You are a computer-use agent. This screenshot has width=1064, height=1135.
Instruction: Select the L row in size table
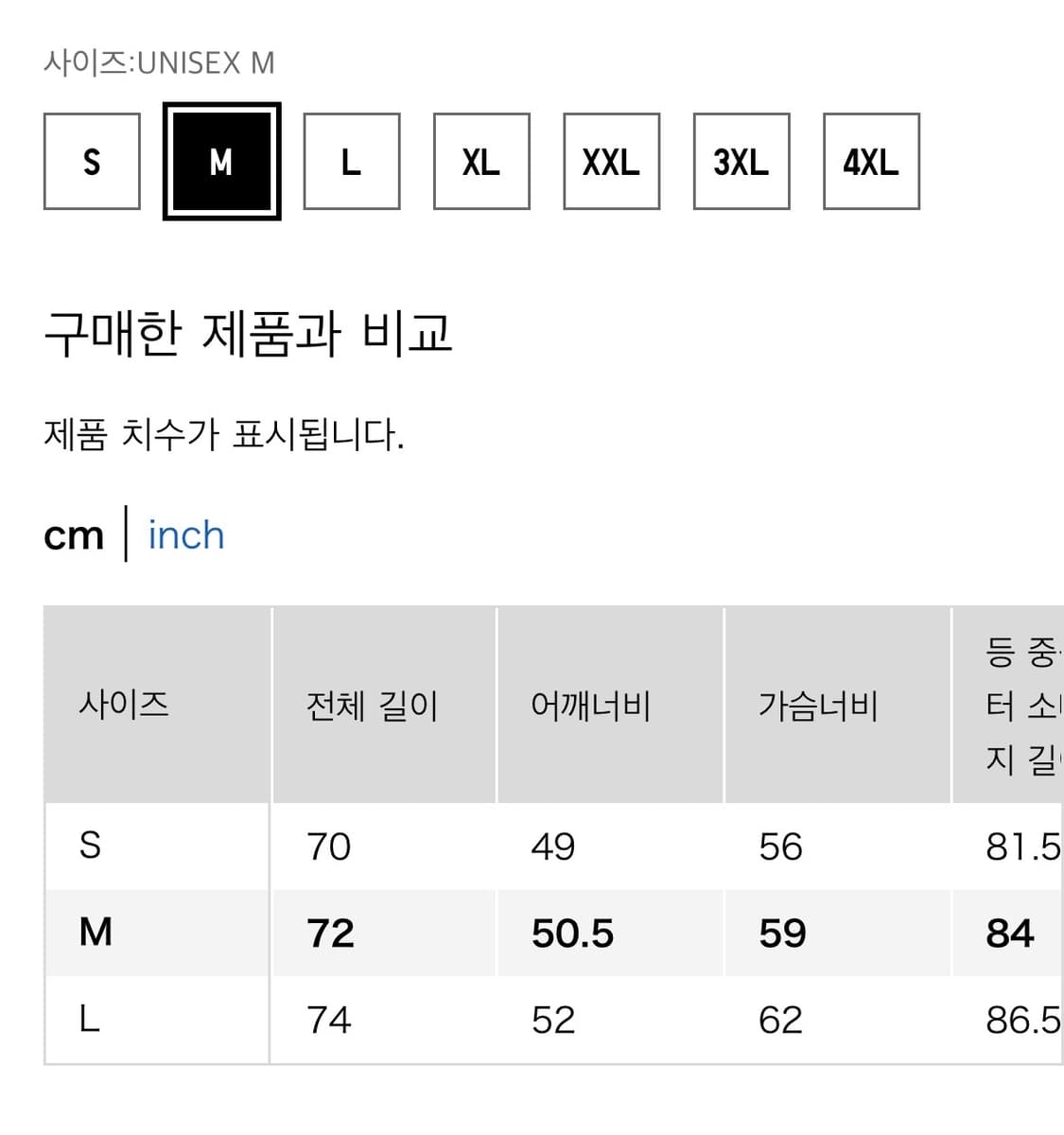coord(90,1020)
